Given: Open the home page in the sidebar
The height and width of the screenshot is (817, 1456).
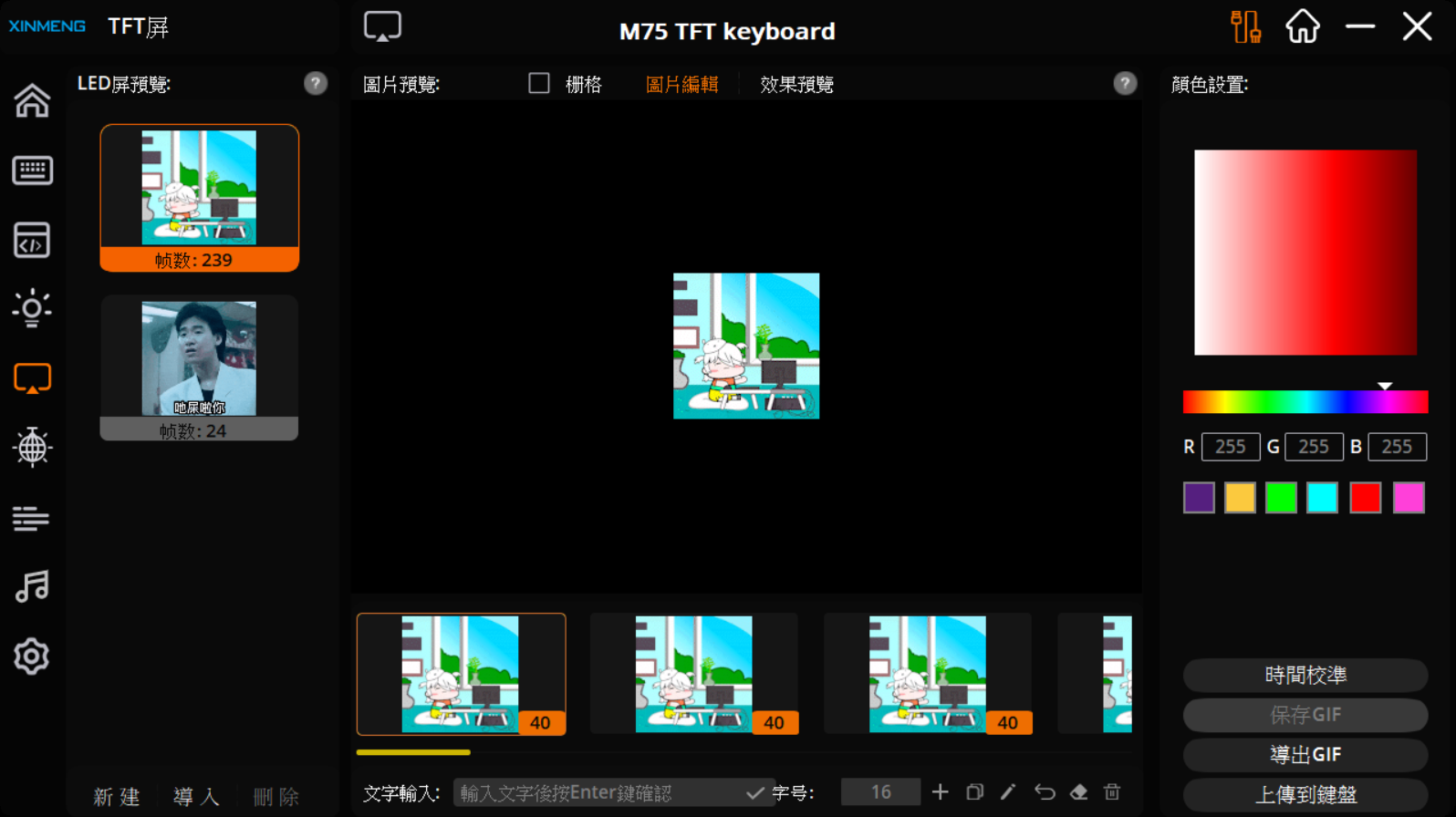Looking at the screenshot, I should coord(32,100).
